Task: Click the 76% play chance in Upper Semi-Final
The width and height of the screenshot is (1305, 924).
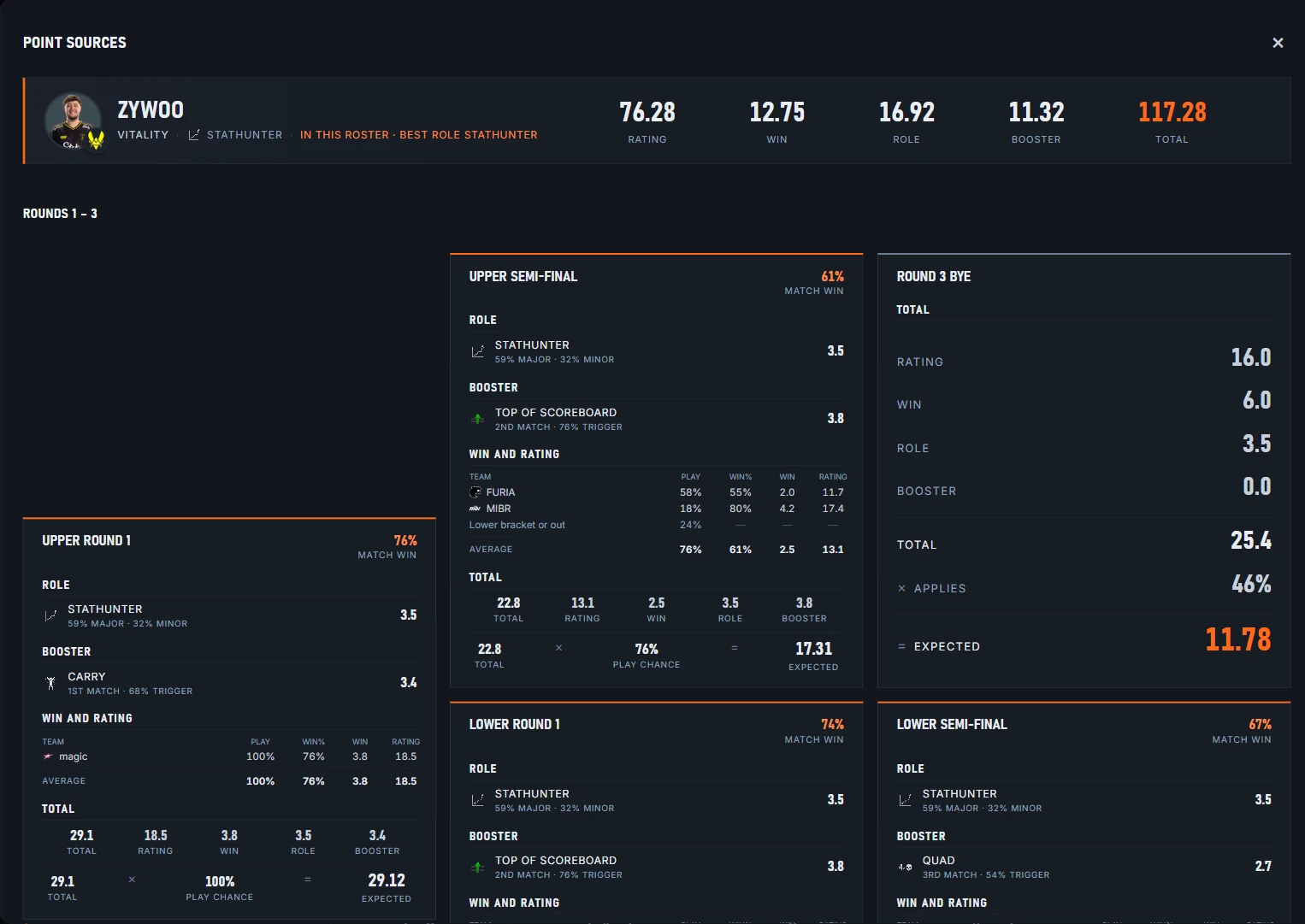Action: (647, 650)
